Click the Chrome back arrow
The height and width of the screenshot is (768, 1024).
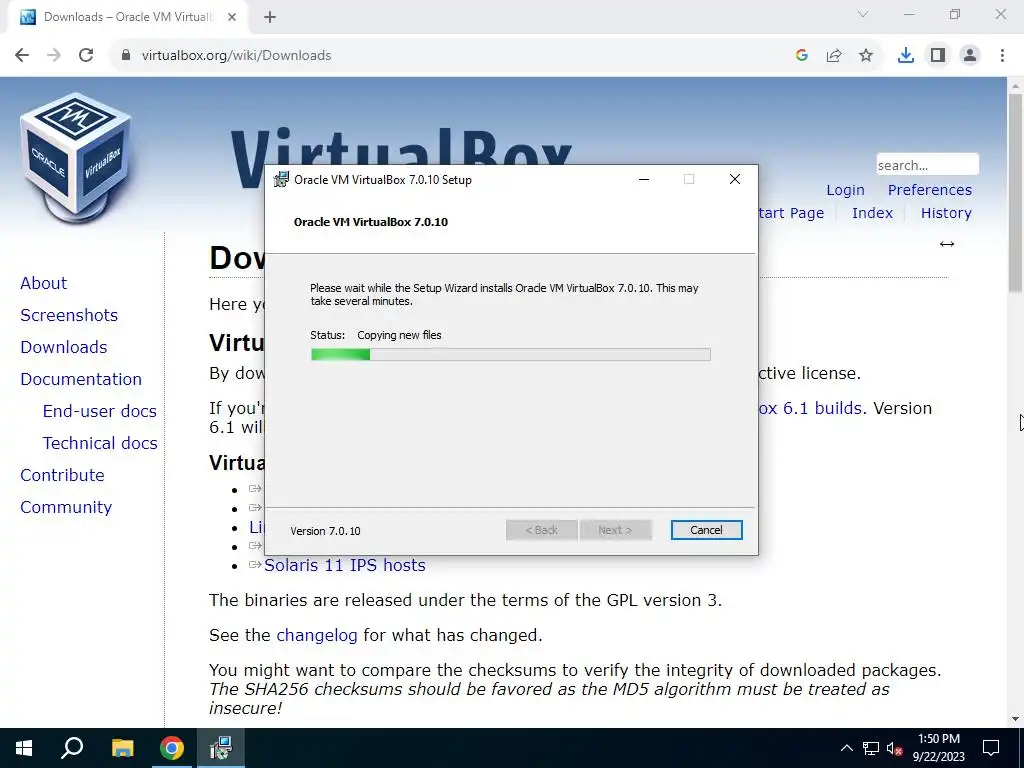tap(22, 56)
